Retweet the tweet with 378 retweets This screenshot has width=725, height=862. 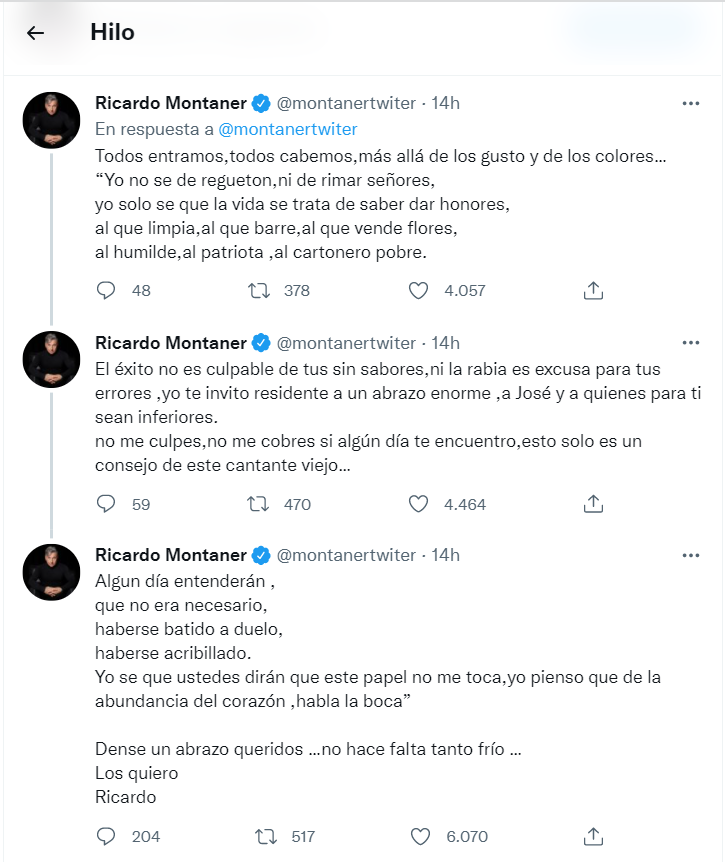[x=258, y=290]
